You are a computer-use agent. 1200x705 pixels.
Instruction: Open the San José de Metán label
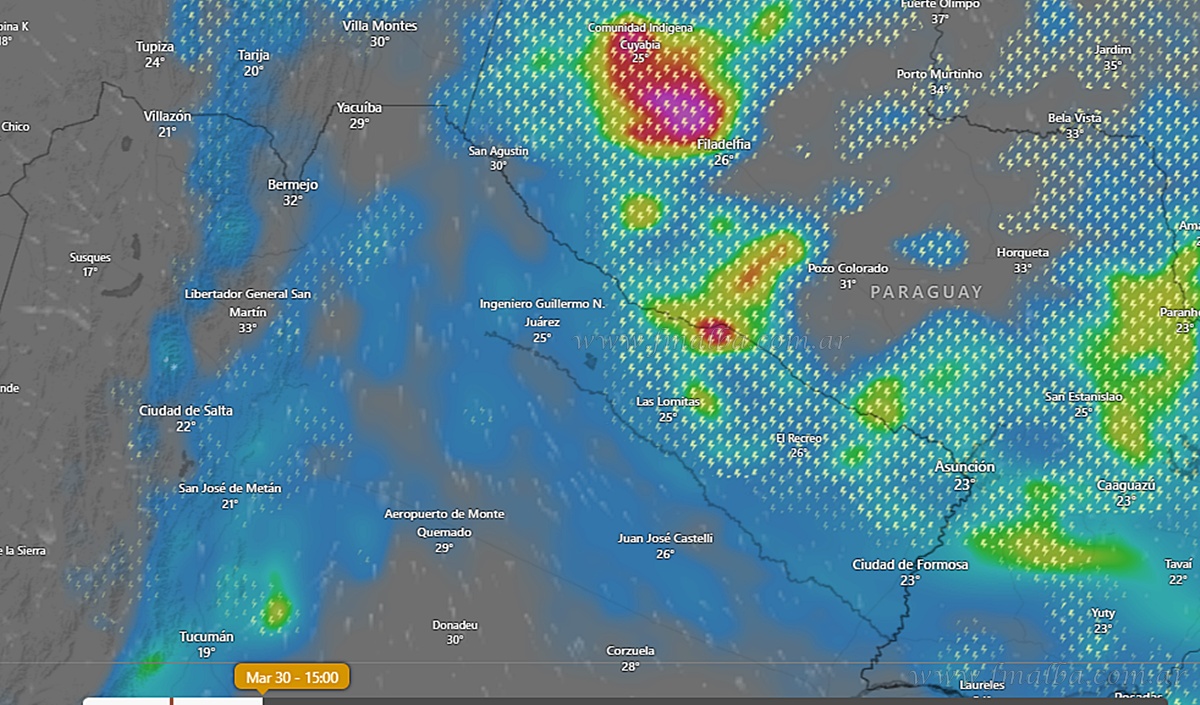(230, 489)
